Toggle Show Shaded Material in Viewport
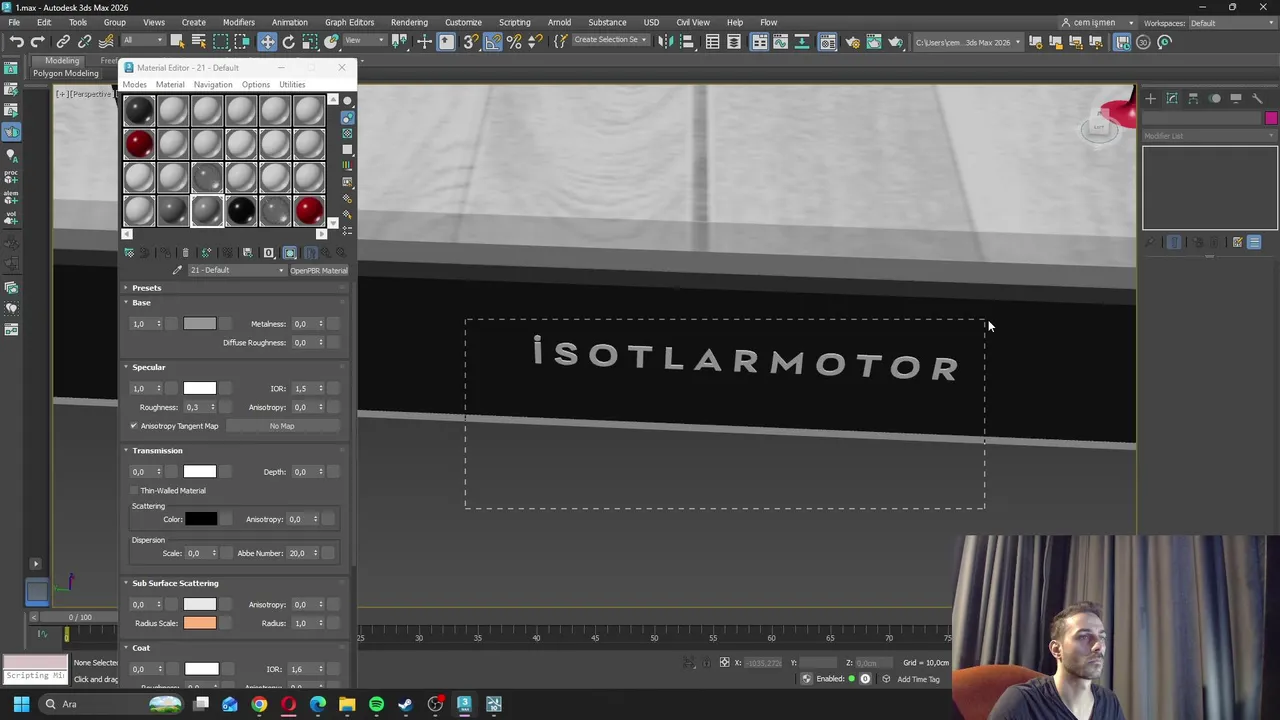This screenshot has height=720, width=1280. point(289,253)
